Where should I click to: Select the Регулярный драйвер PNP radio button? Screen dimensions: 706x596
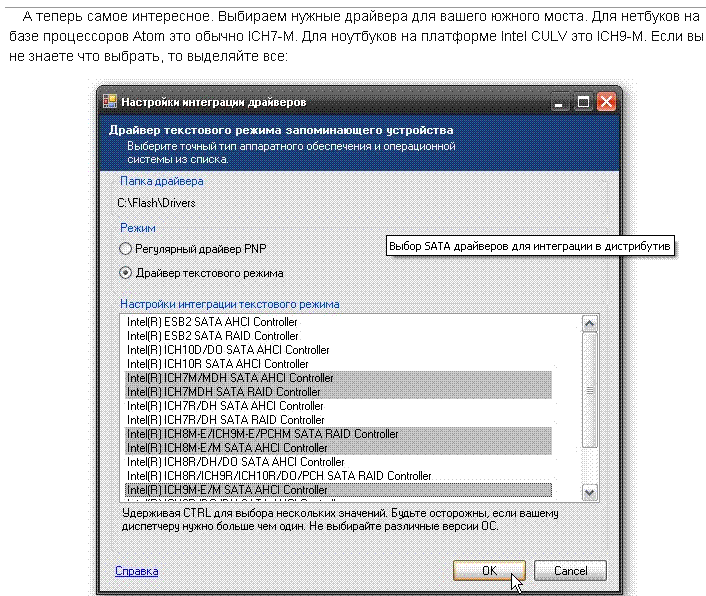point(125,248)
